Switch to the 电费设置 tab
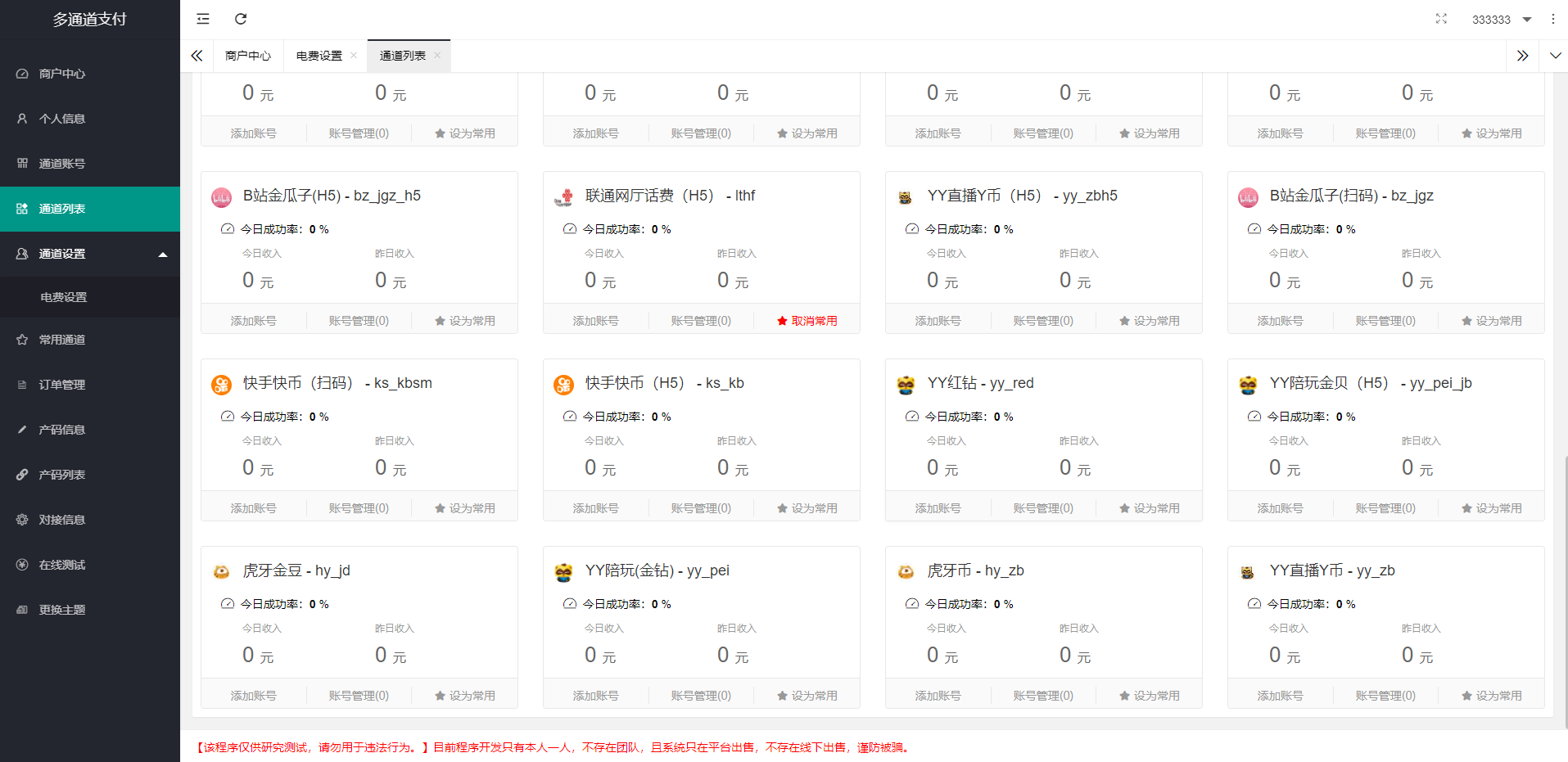The height and width of the screenshot is (762, 1568). coord(319,56)
